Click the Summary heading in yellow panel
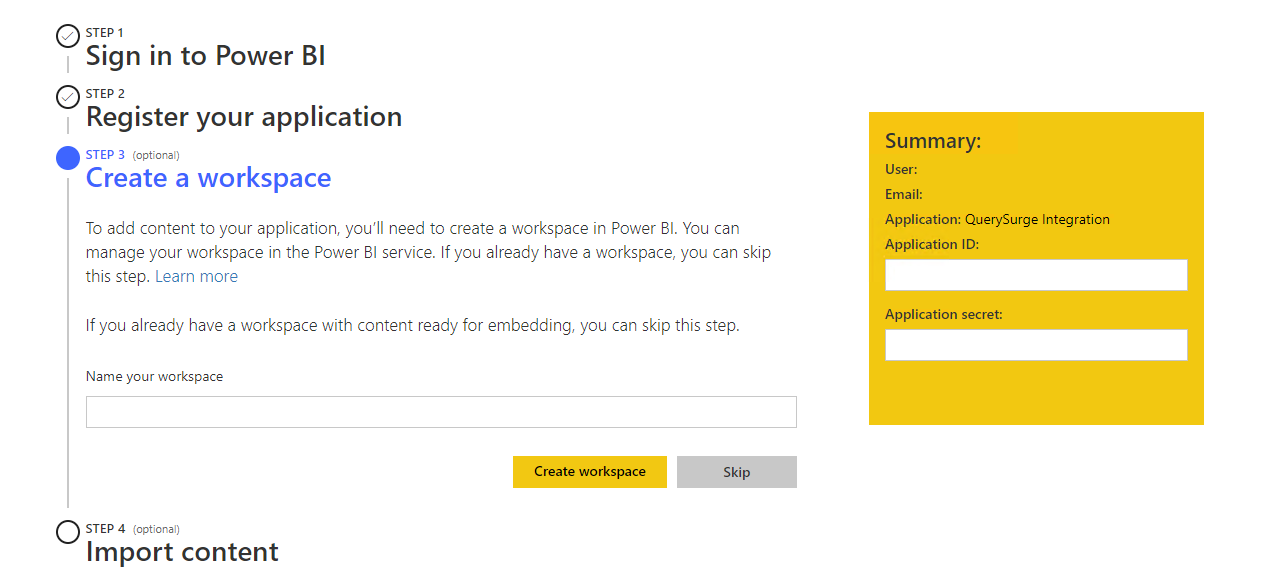Viewport: 1262px width, 577px height. pyautogui.click(x=932, y=141)
